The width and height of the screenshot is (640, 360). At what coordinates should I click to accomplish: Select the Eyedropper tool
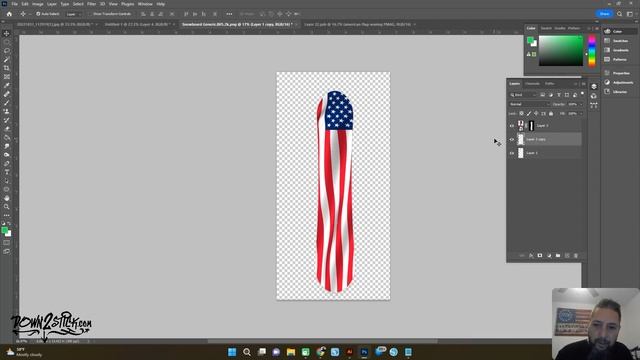coord(7,85)
